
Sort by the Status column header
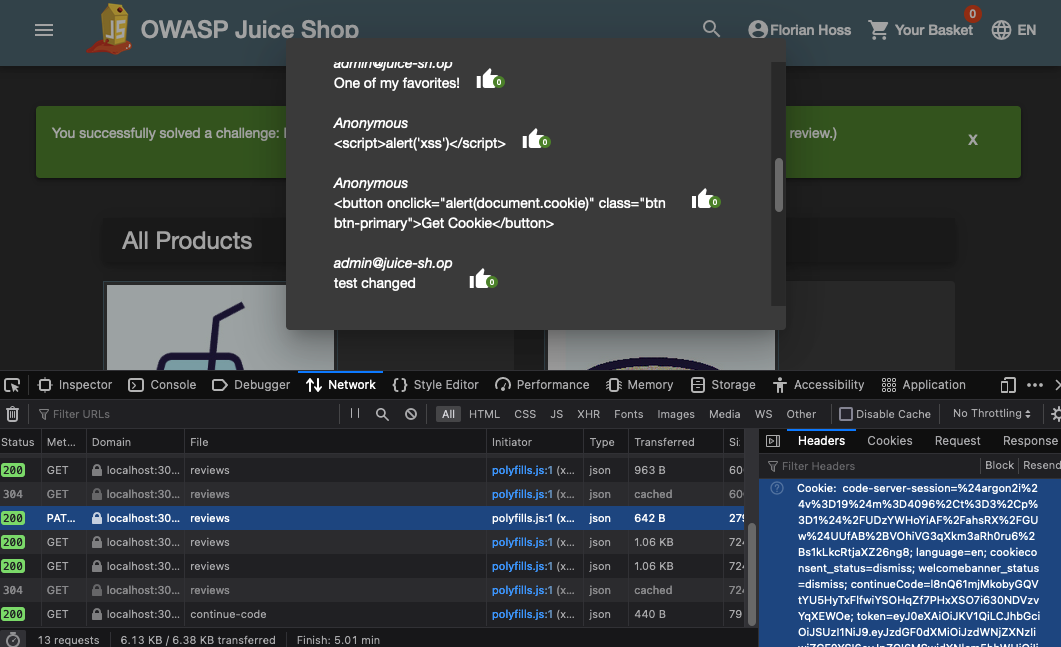click(18, 442)
